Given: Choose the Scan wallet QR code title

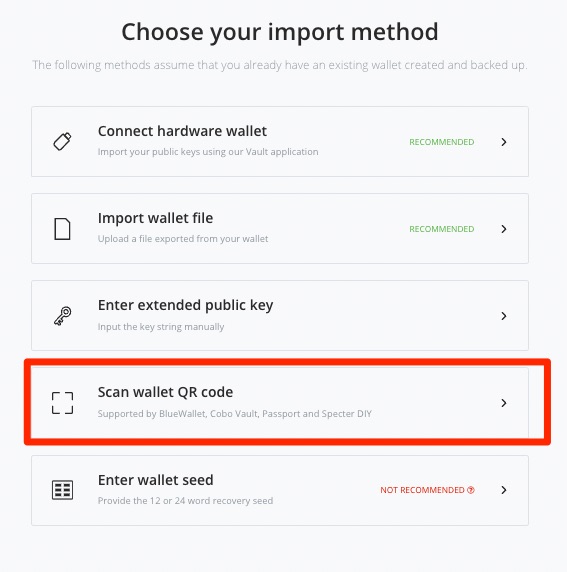Looking at the screenshot, I should [165, 392].
